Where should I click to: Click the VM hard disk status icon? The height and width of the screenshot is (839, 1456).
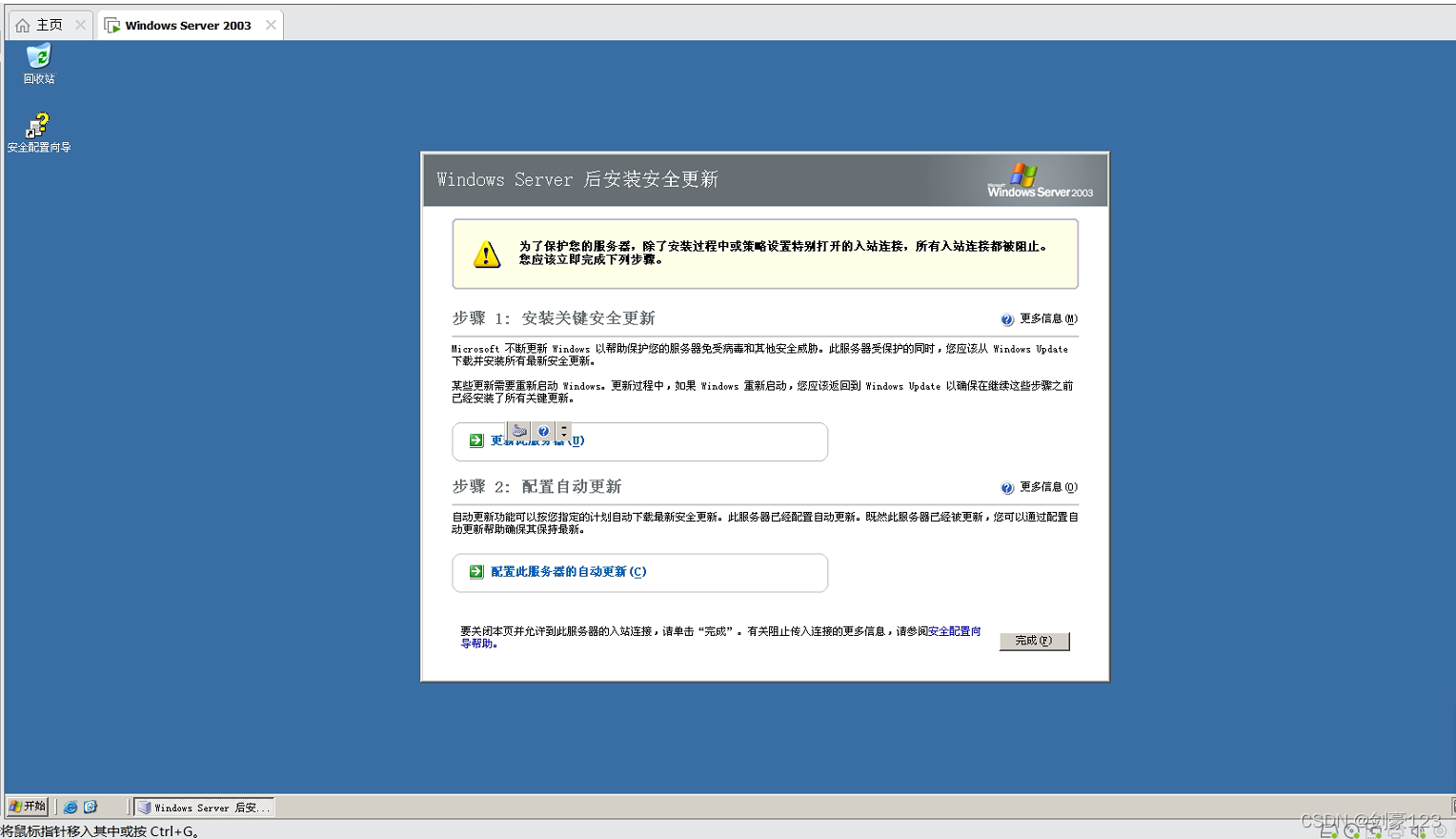click(1328, 831)
